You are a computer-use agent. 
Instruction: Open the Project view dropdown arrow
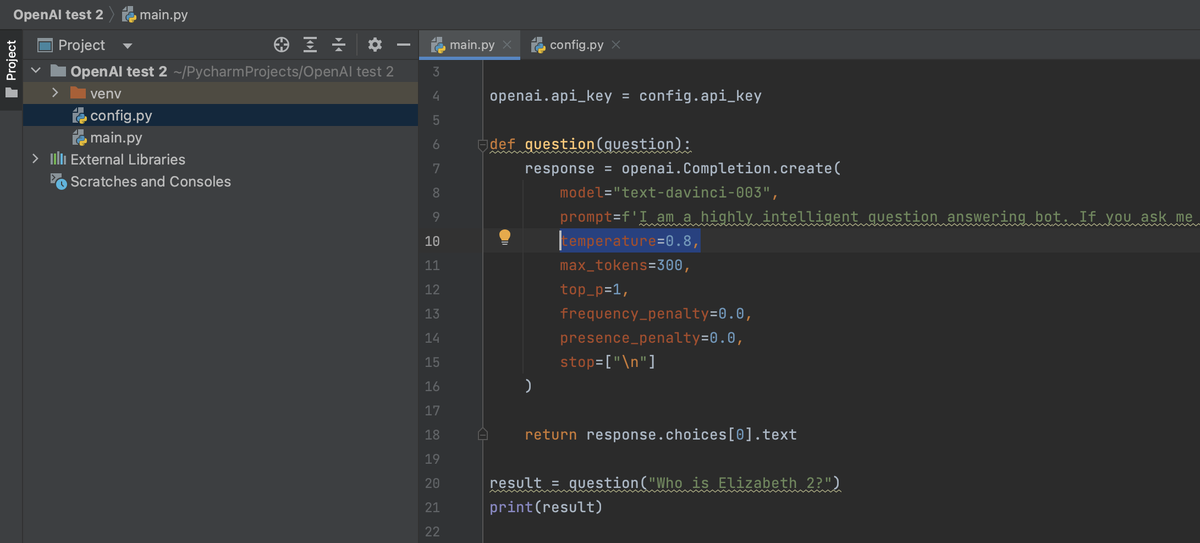click(127, 46)
